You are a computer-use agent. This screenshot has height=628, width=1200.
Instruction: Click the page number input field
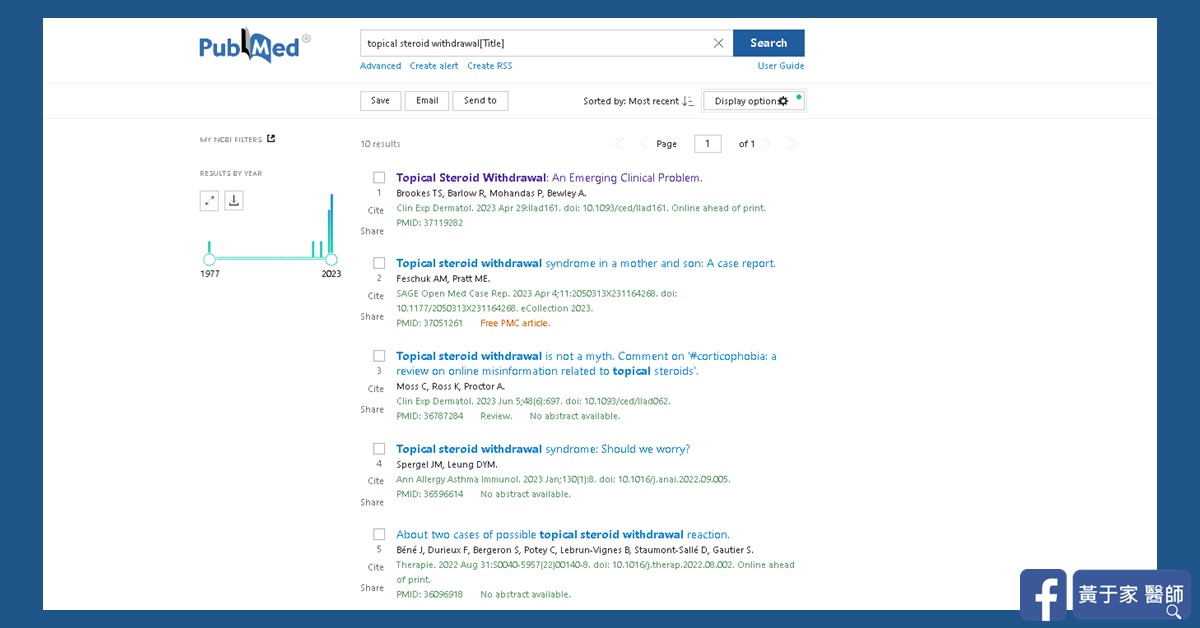(708, 144)
